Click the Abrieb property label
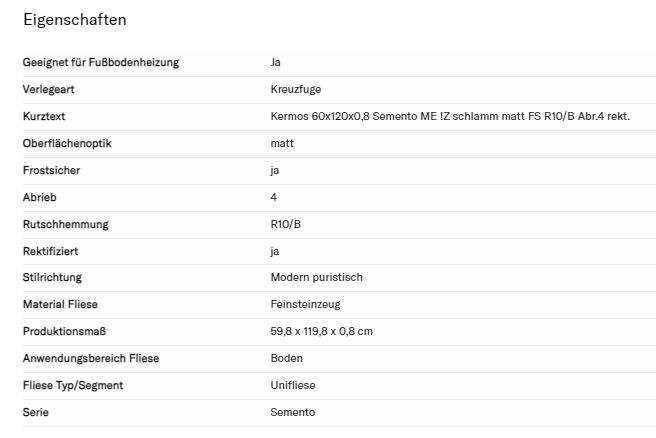 click(x=39, y=198)
